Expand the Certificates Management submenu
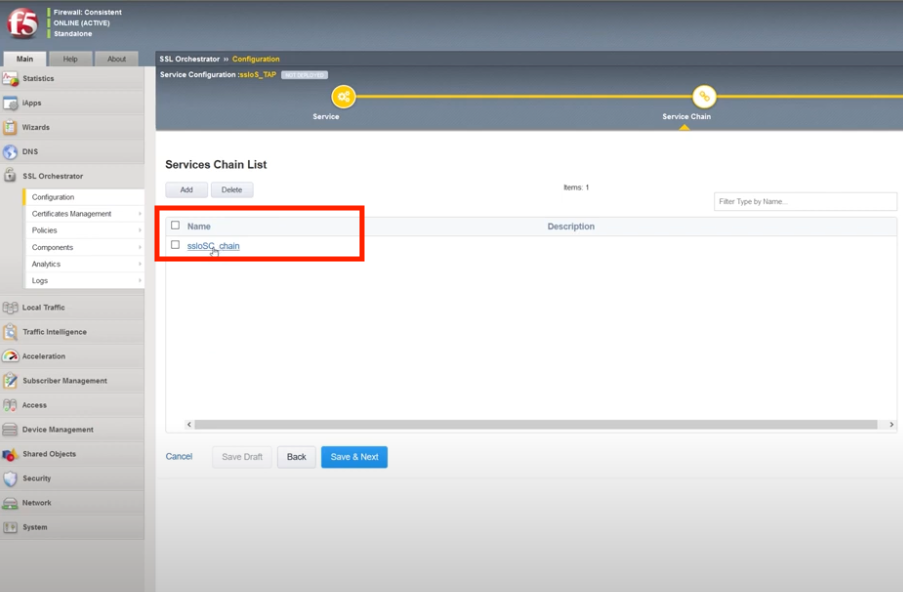The image size is (903, 592). 140,214
